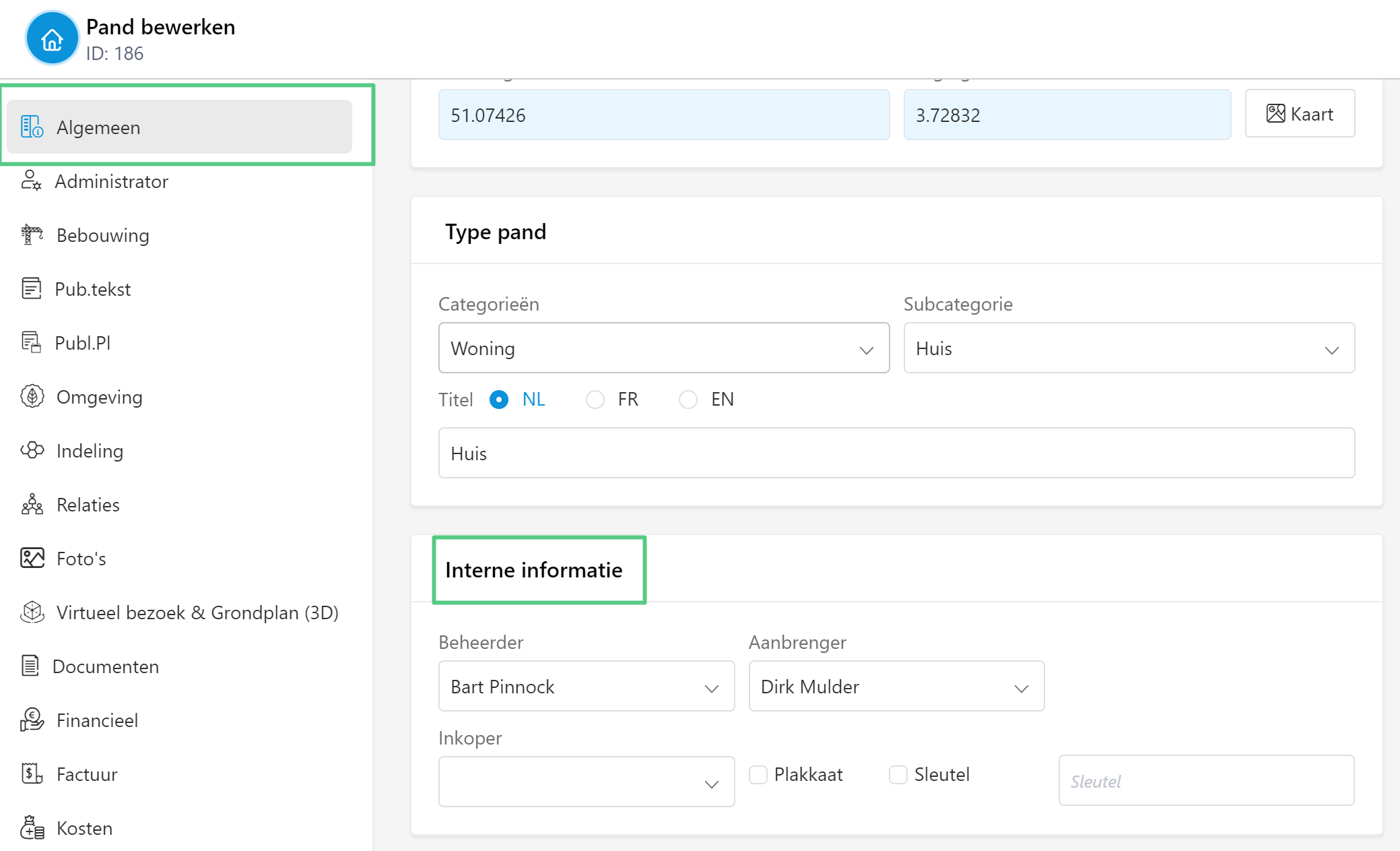
Task: Open the Documenten sidebar section
Action: point(106,666)
